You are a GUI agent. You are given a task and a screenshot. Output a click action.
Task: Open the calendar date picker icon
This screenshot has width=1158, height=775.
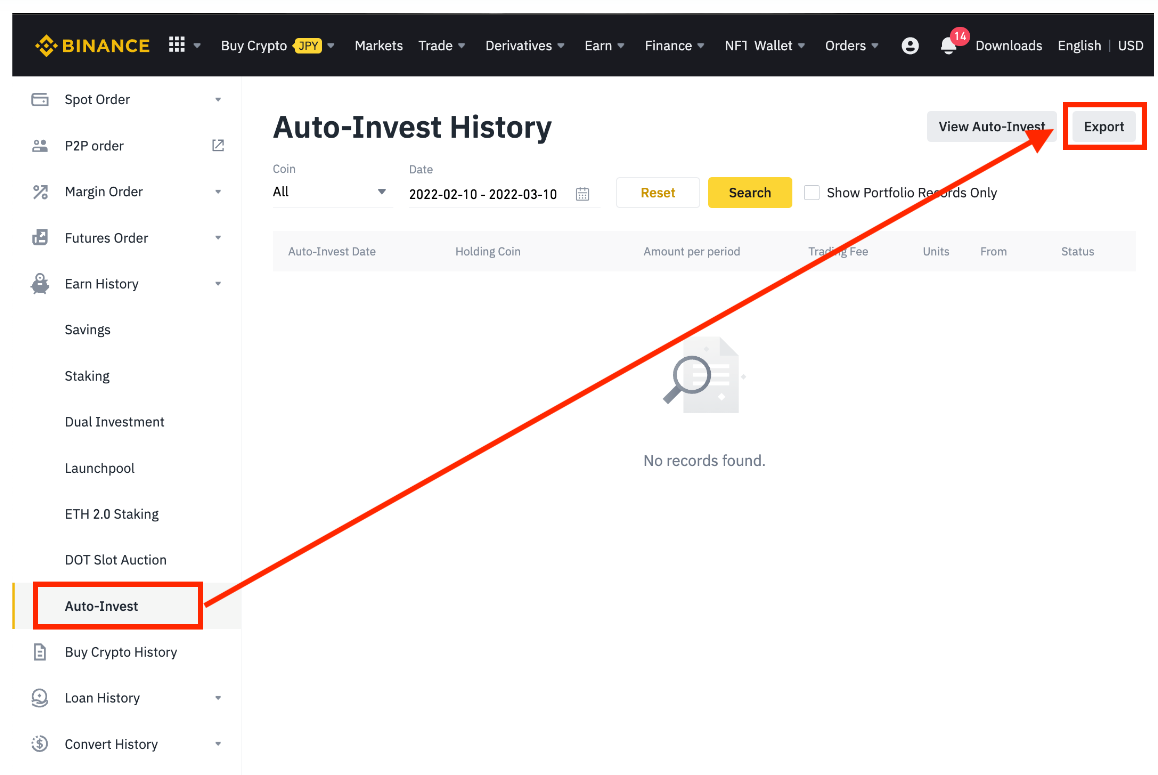(x=582, y=194)
